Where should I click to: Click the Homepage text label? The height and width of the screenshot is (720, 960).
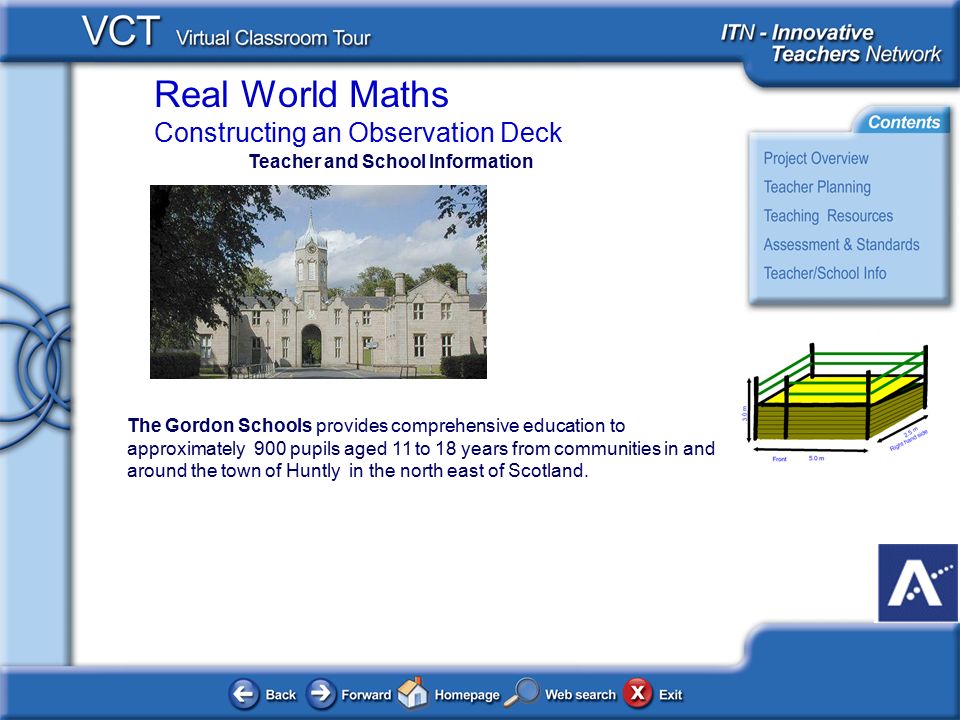[x=467, y=695]
